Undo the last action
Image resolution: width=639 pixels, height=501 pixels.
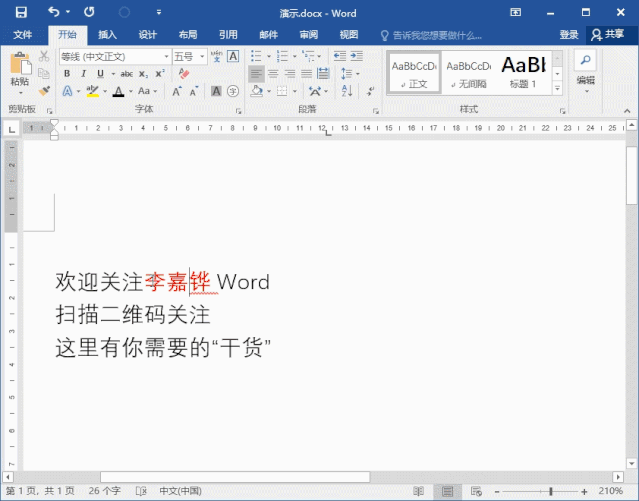[x=54, y=12]
